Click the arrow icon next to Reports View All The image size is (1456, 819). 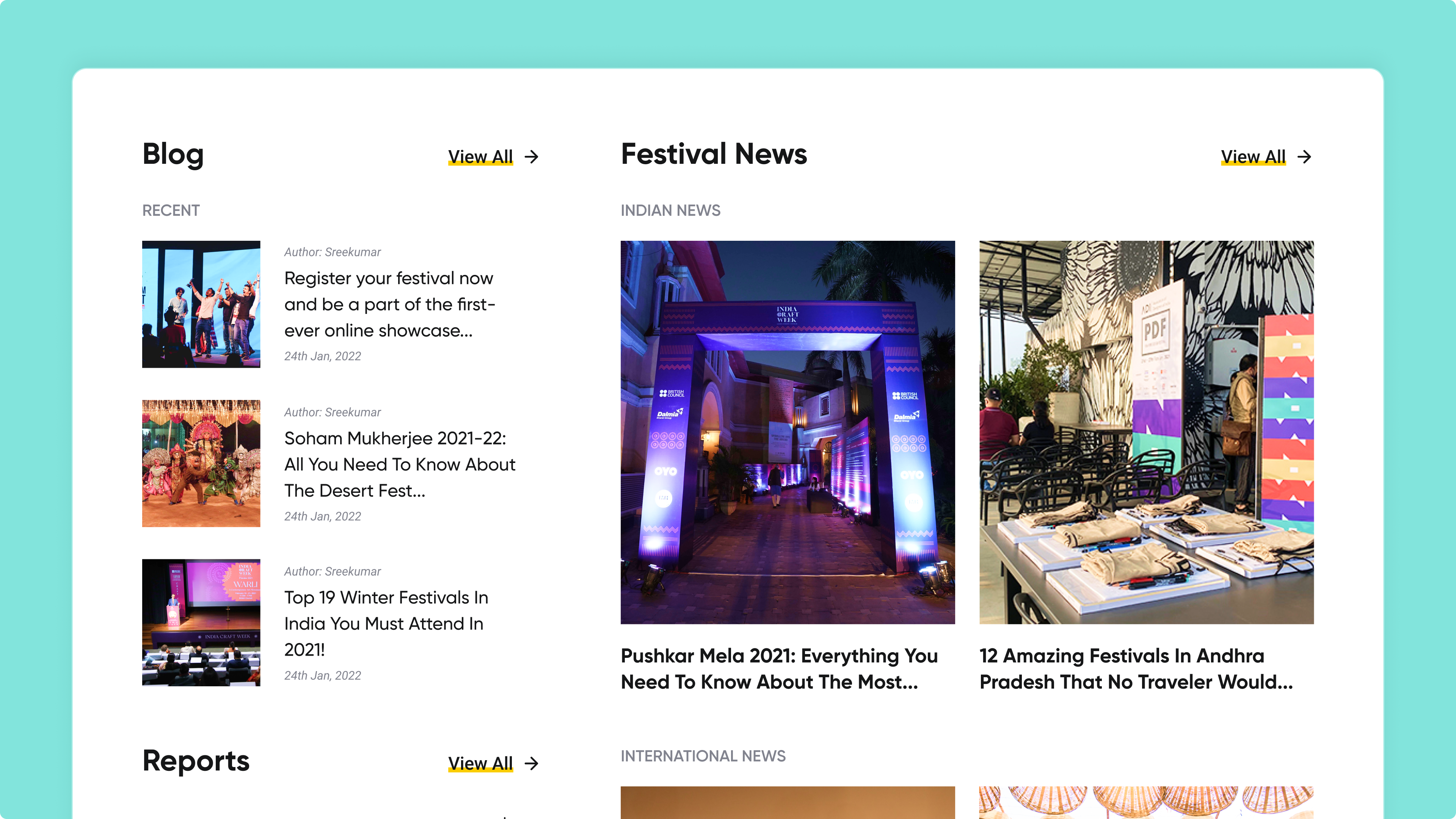point(531,764)
